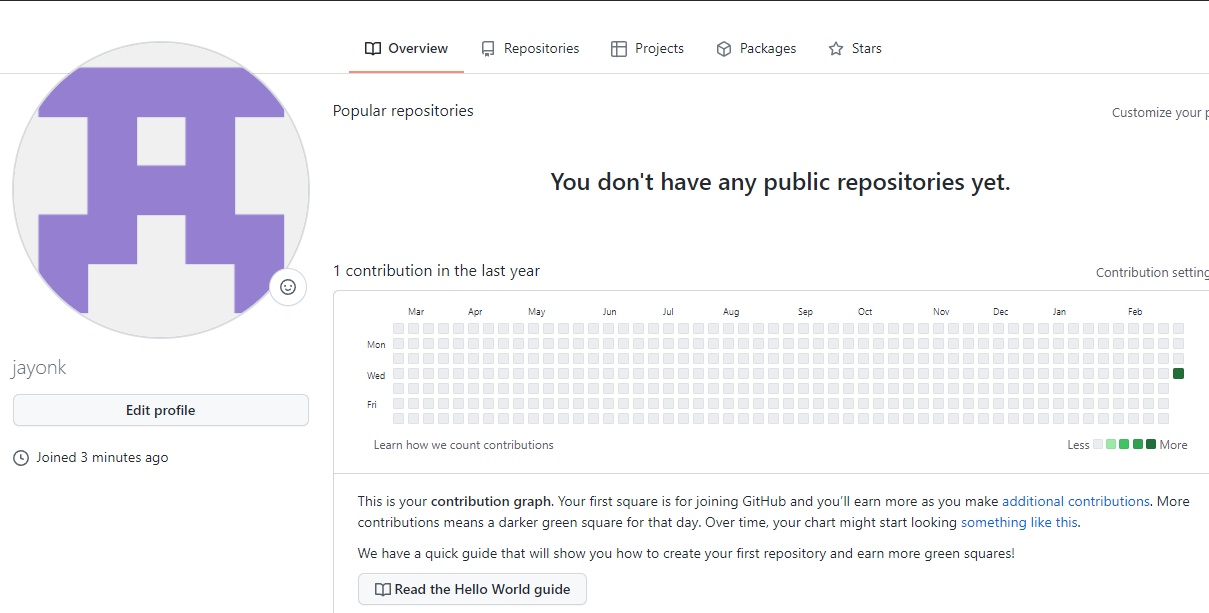Open the Contribution settings dropdown
1209x613 pixels.
1152,272
